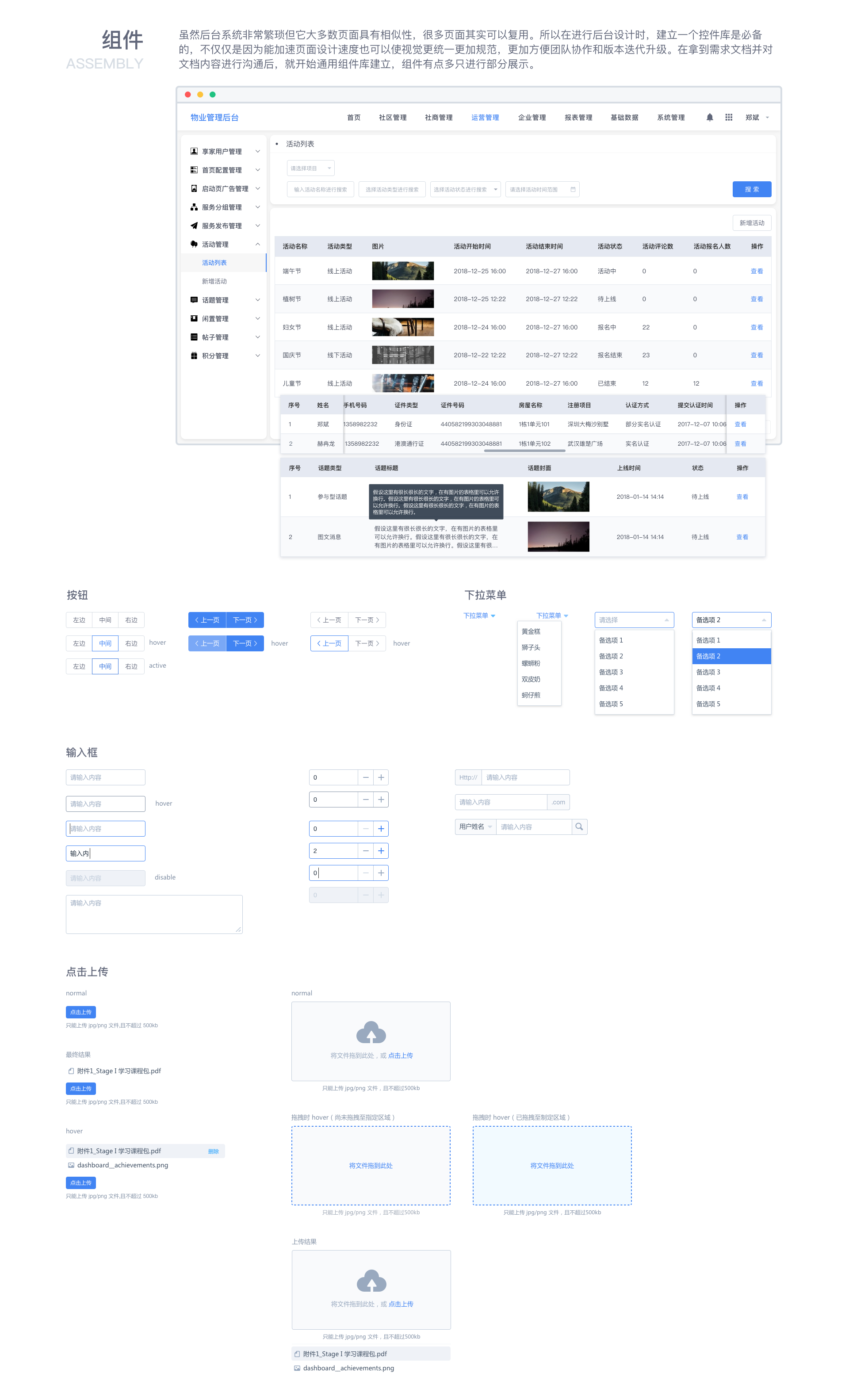
Task: Select 系统管理 in the top navigation
Action: point(671,118)
